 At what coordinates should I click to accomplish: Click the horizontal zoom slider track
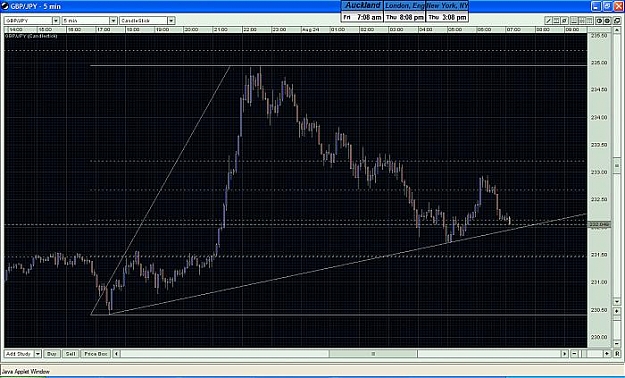pyautogui.click(x=591, y=354)
